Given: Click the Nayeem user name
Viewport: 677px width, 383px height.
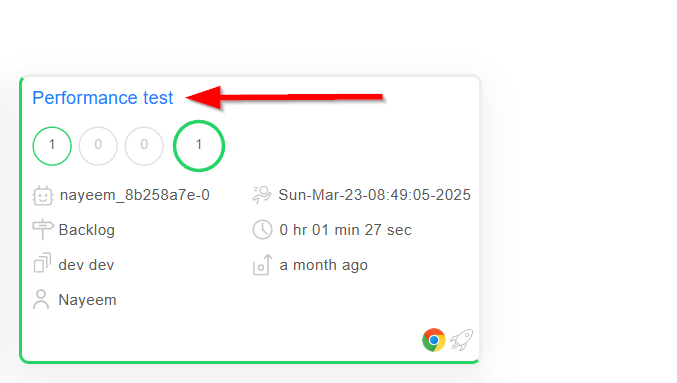Looking at the screenshot, I should click(88, 300).
